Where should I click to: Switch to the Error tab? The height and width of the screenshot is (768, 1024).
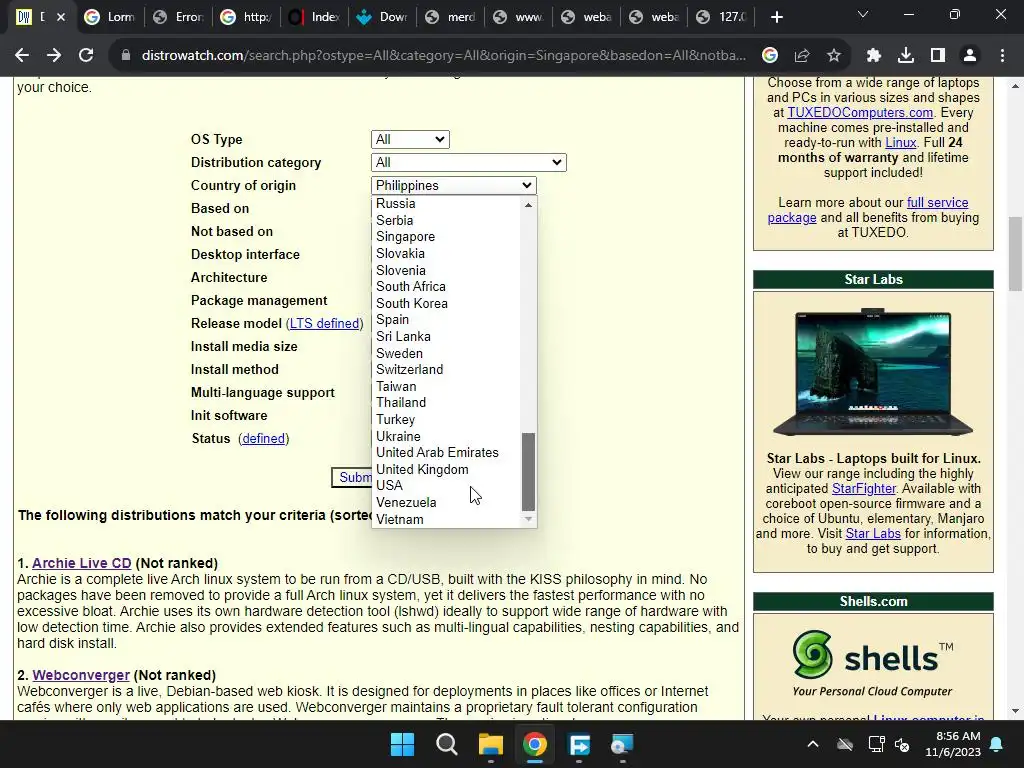point(178,17)
